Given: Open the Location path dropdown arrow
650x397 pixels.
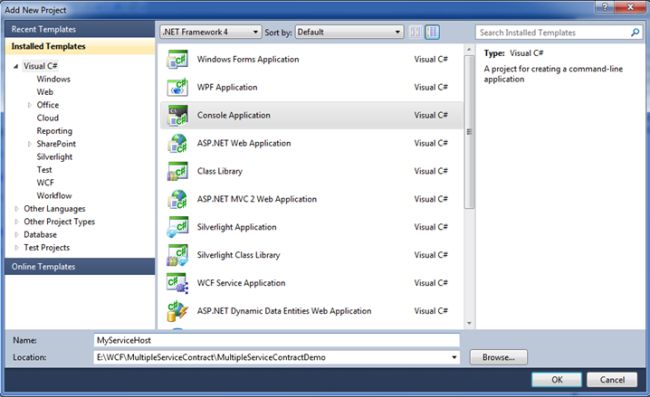Looking at the screenshot, I should pos(454,357).
